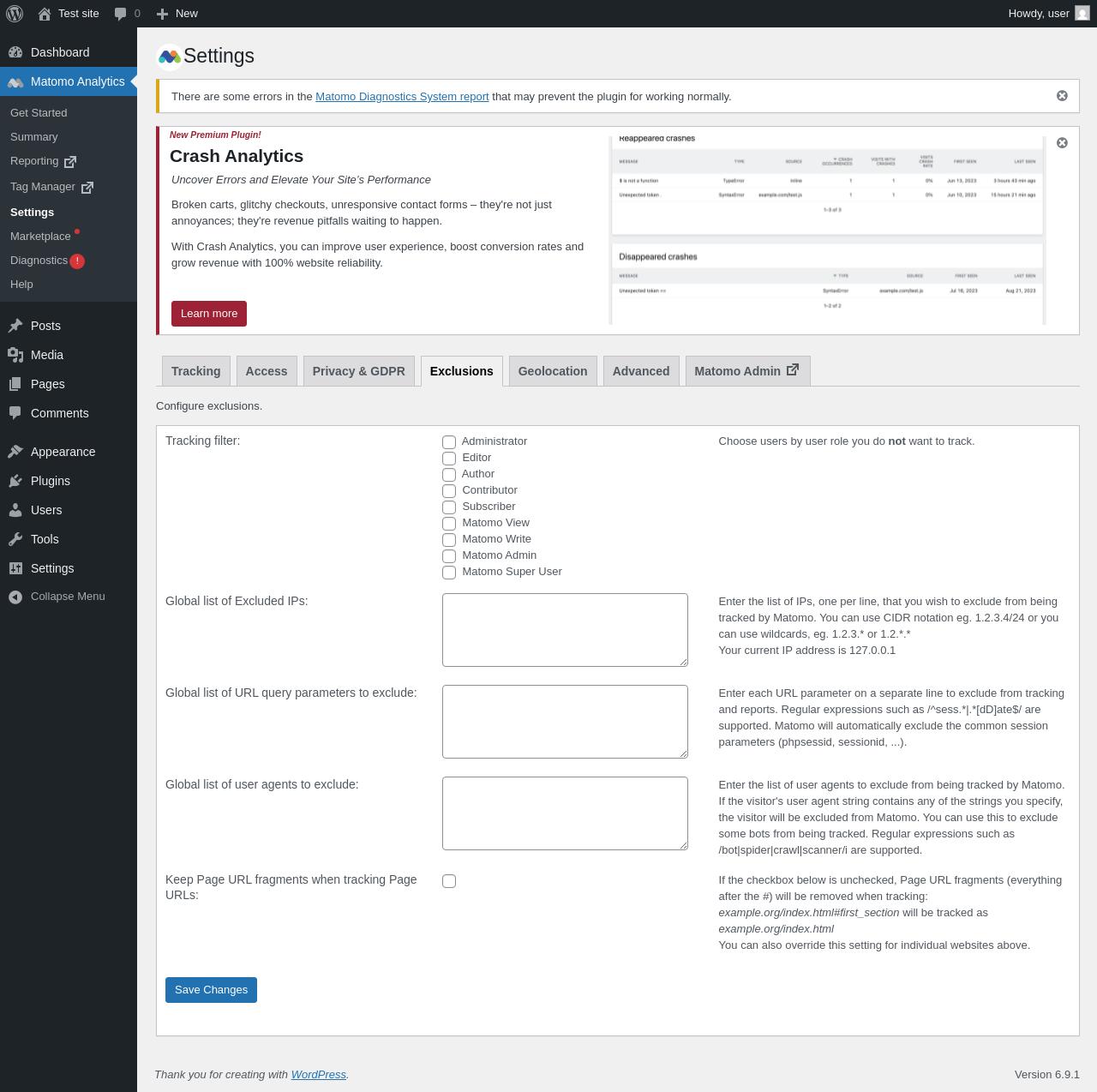Image resolution: width=1097 pixels, height=1092 pixels.
Task: Click the Settings sliders icon in sidebar
Action: (15, 568)
